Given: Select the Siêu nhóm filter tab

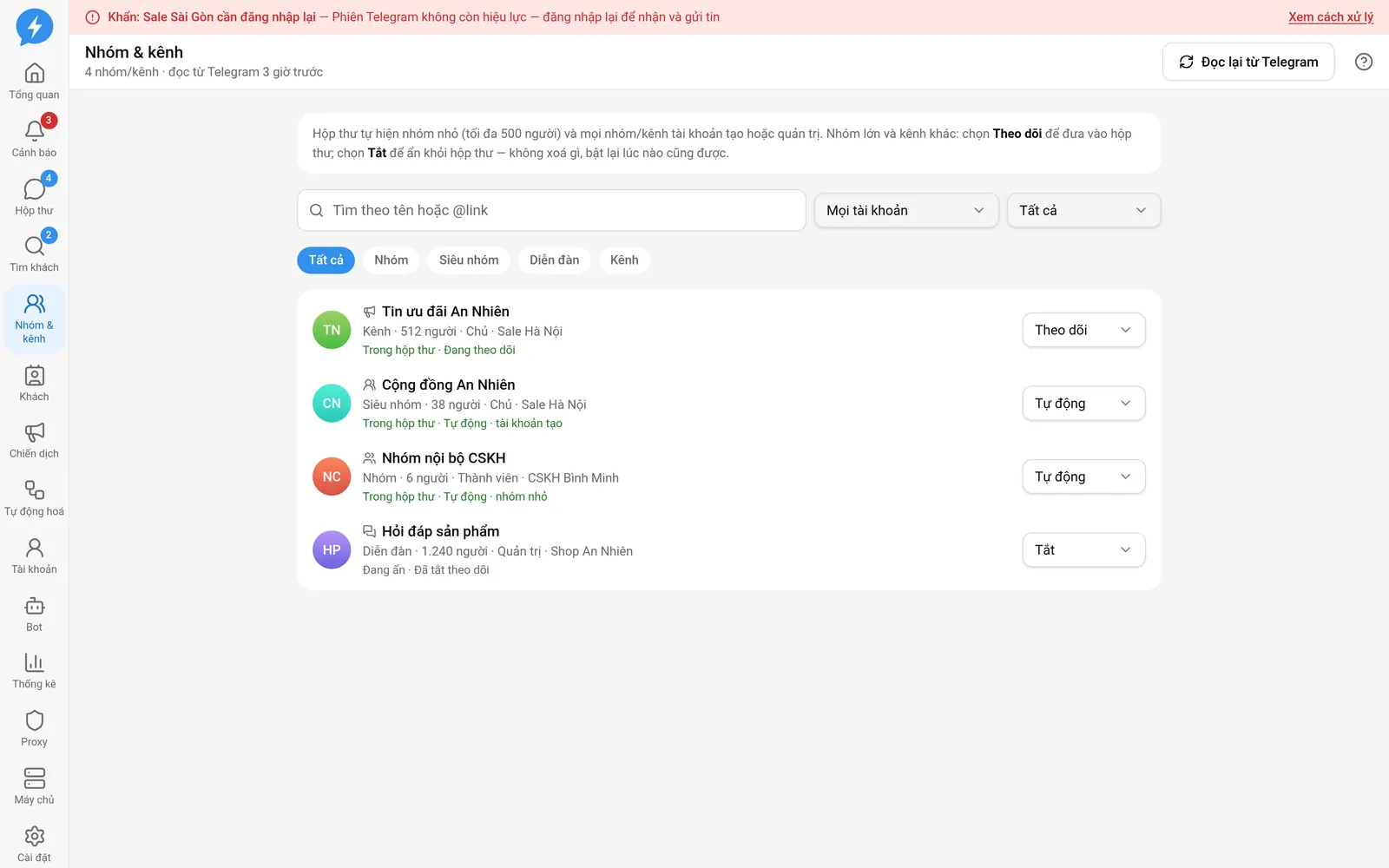Looking at the screenshot, I should (x=469, y=260).
